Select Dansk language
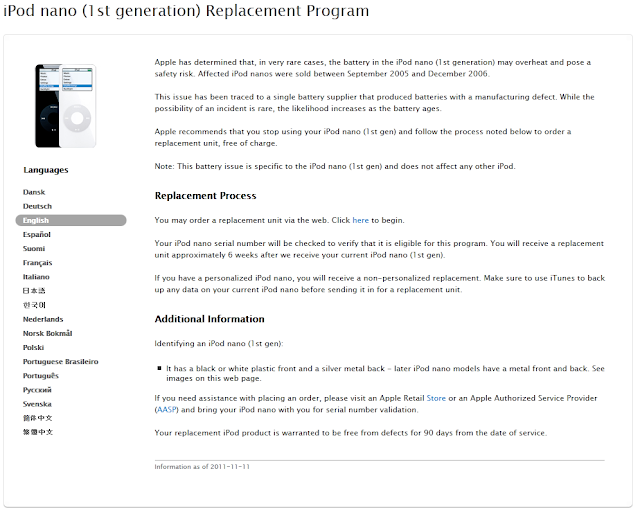 pos(34,192)
